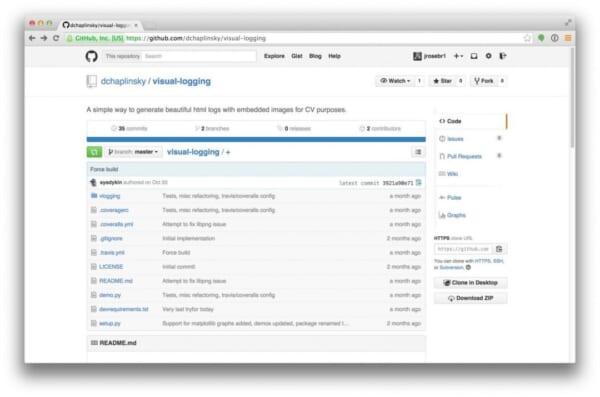Expand the Watch dropdown
Viewport: 600px width, 397px height.
coord(395,81)
